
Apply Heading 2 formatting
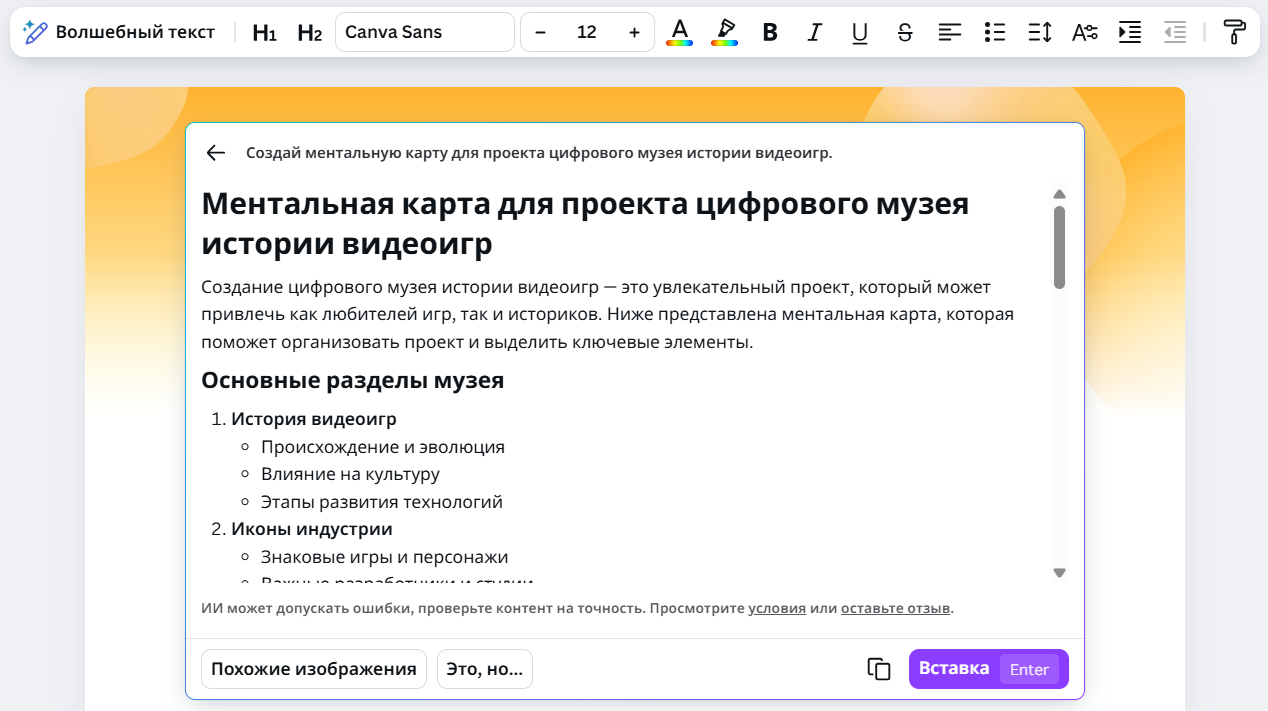[x=308, y=31]
